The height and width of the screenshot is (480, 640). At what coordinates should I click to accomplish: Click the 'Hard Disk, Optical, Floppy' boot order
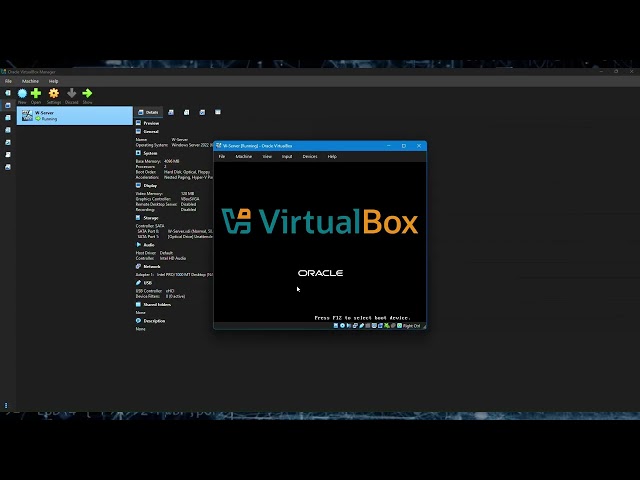pyautogui.click(x=187, y=172)
